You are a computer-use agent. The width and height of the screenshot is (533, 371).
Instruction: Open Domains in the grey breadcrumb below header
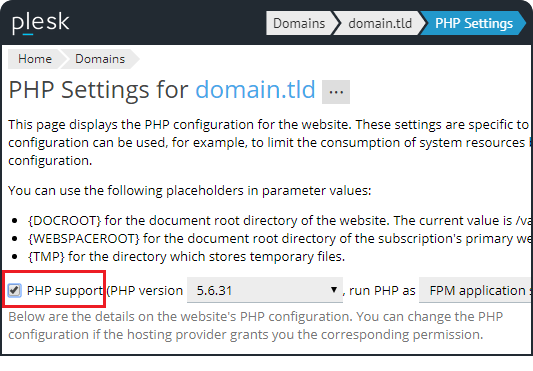point(100,59)
